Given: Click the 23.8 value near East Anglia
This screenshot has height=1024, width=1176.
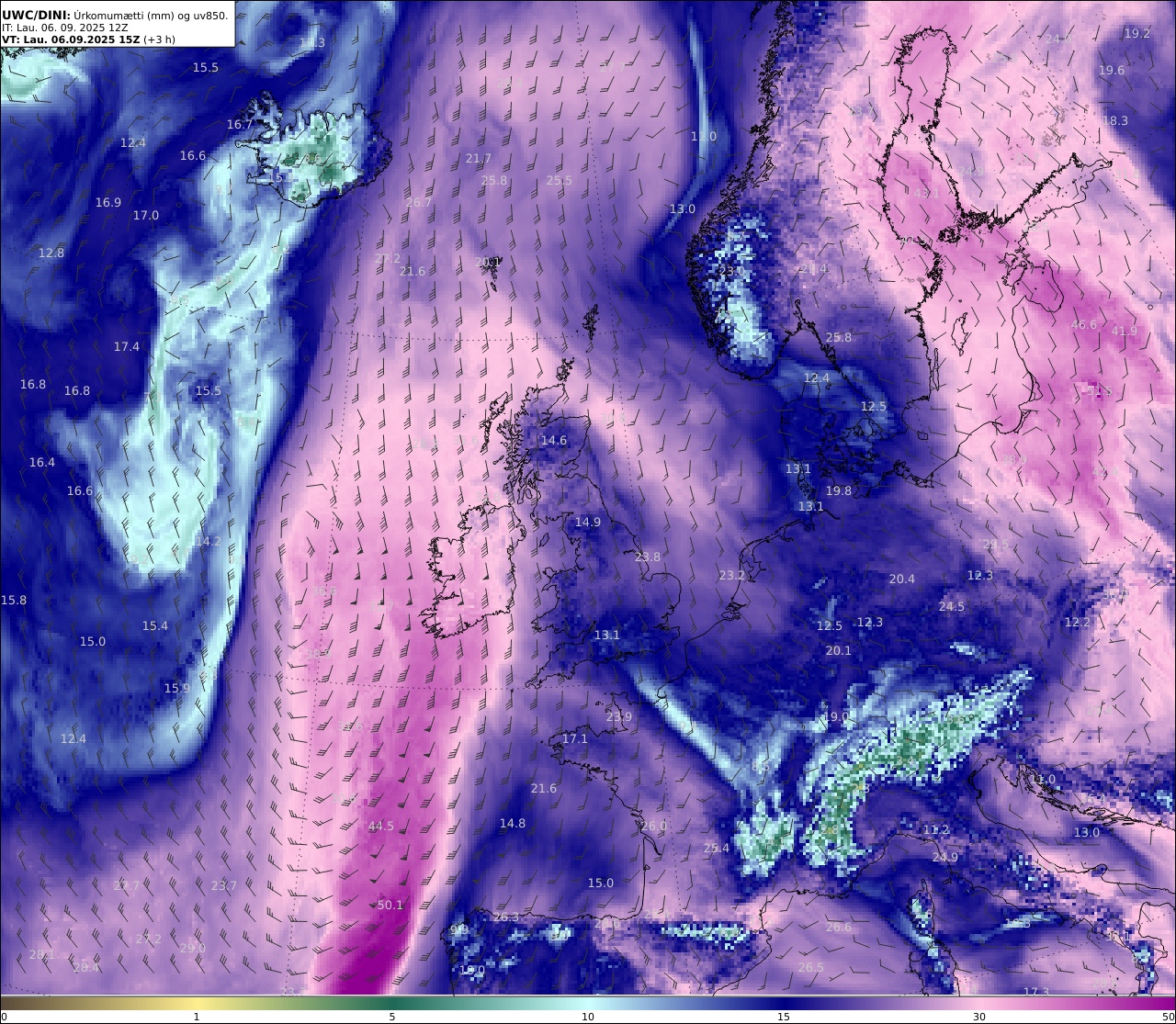Looking at the screenshot, I should (648, 557).
